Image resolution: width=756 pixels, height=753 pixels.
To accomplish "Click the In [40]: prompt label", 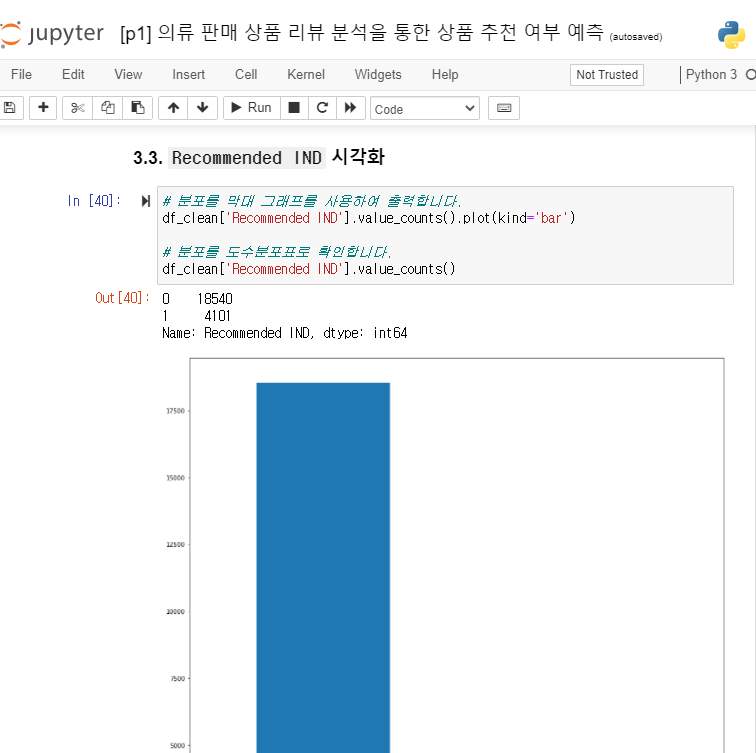I will pos(94,201).
